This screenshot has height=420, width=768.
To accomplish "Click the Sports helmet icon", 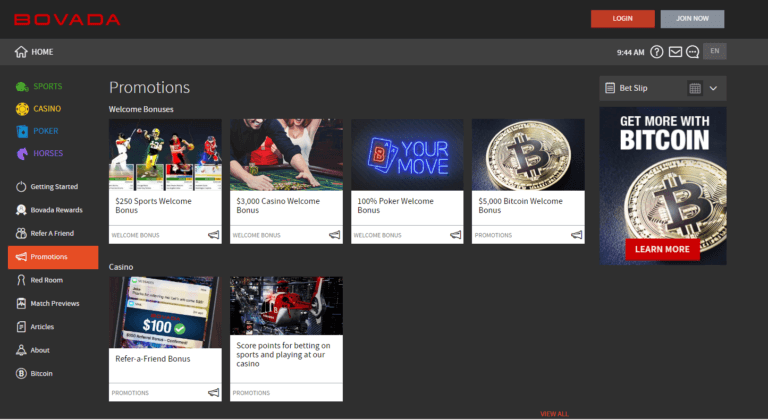I will point(22,87).
